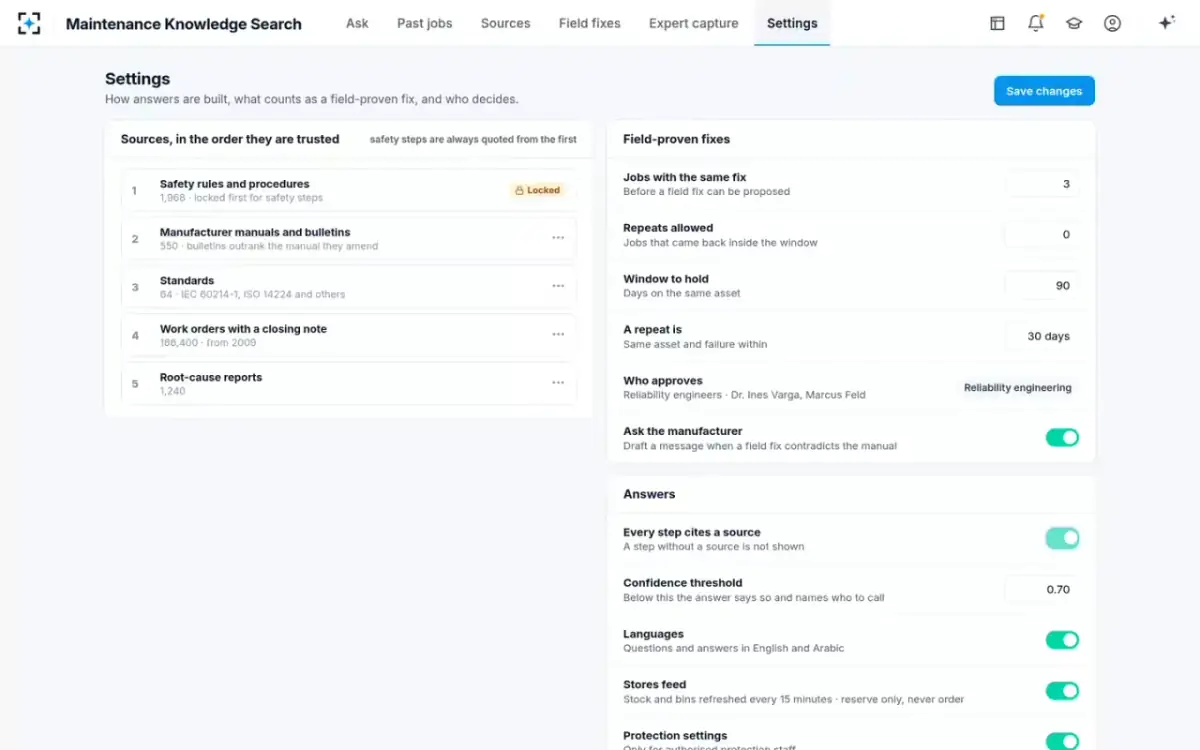
Task: Open the layout panel icon
Action: (x=997, y=23)
